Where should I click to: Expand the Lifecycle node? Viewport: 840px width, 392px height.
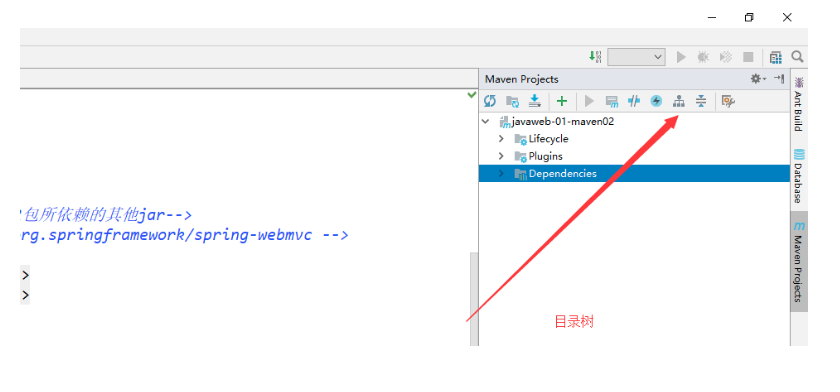[501, 139]
